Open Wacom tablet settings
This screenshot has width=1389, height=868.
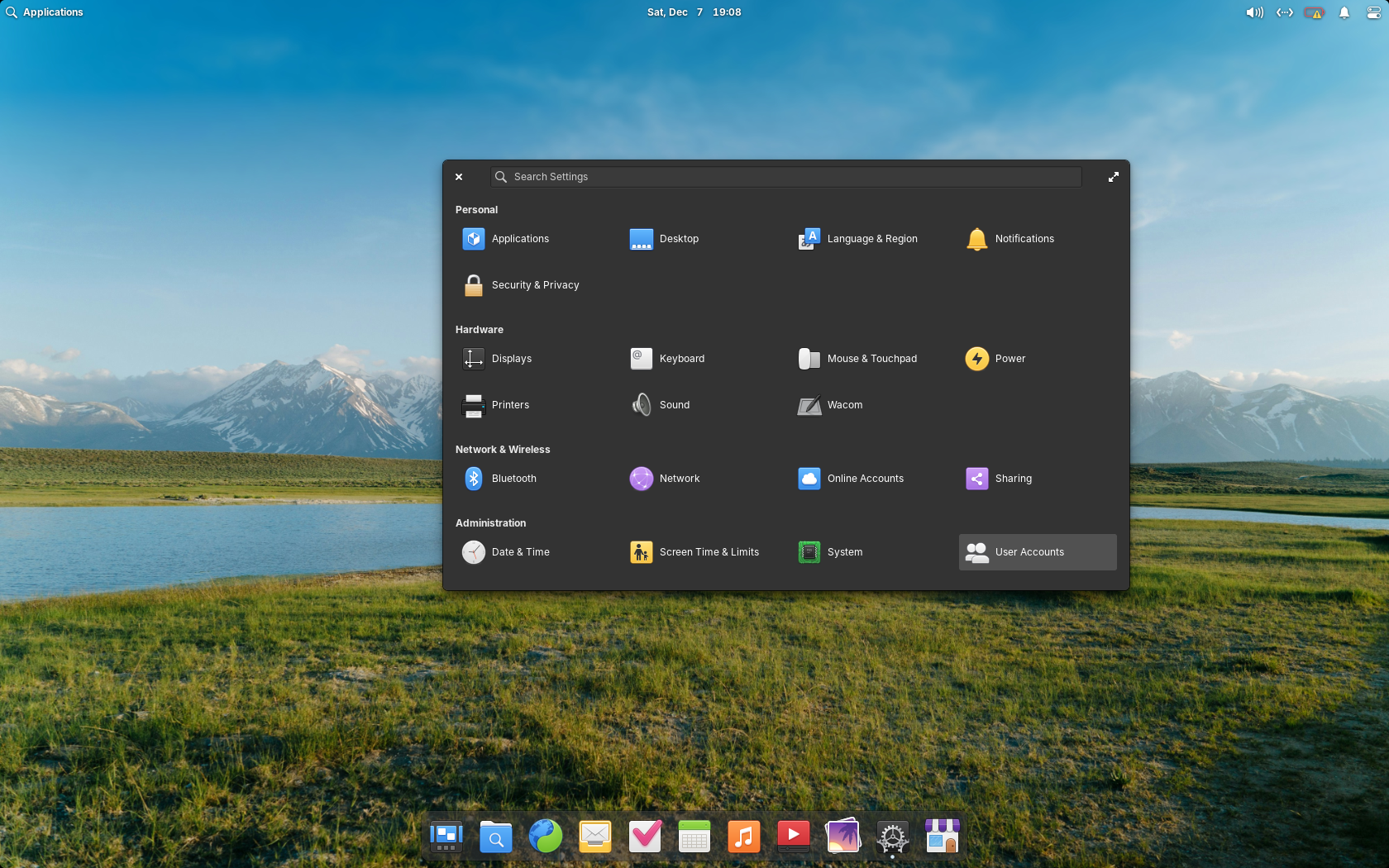pyautogui.click(x=870, y=405)
